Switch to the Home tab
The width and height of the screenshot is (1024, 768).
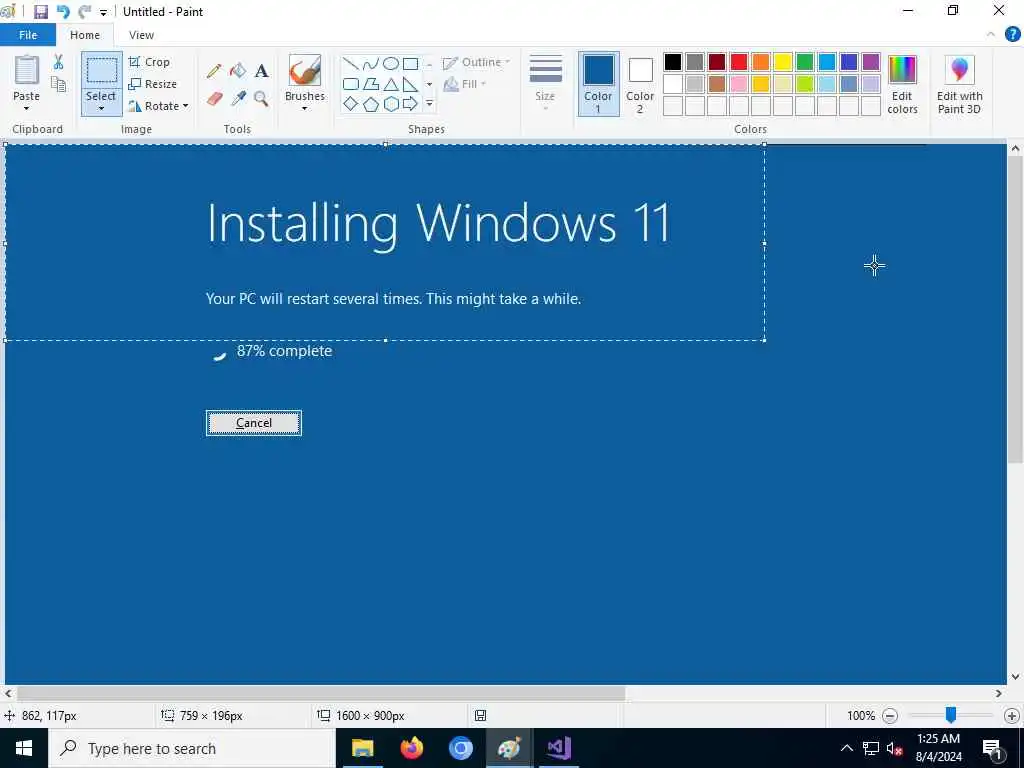pos(85,35)
